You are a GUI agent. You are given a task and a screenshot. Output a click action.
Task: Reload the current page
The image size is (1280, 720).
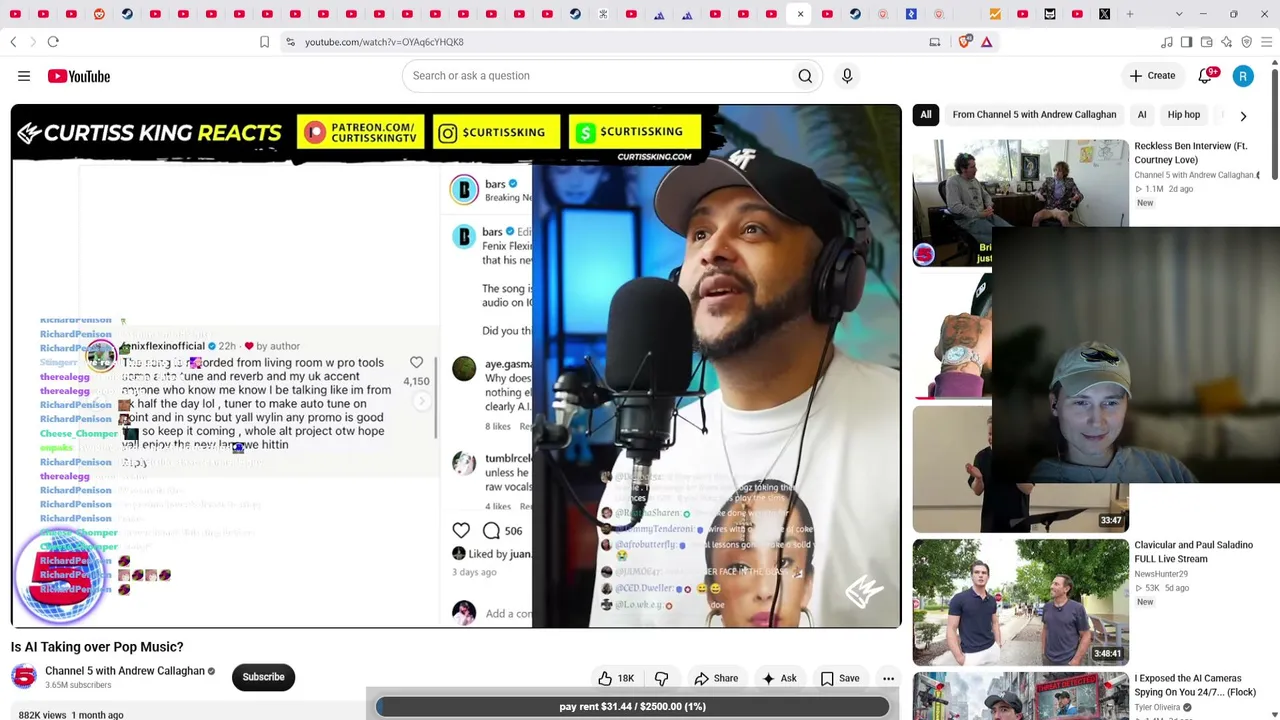pos(53,42)
